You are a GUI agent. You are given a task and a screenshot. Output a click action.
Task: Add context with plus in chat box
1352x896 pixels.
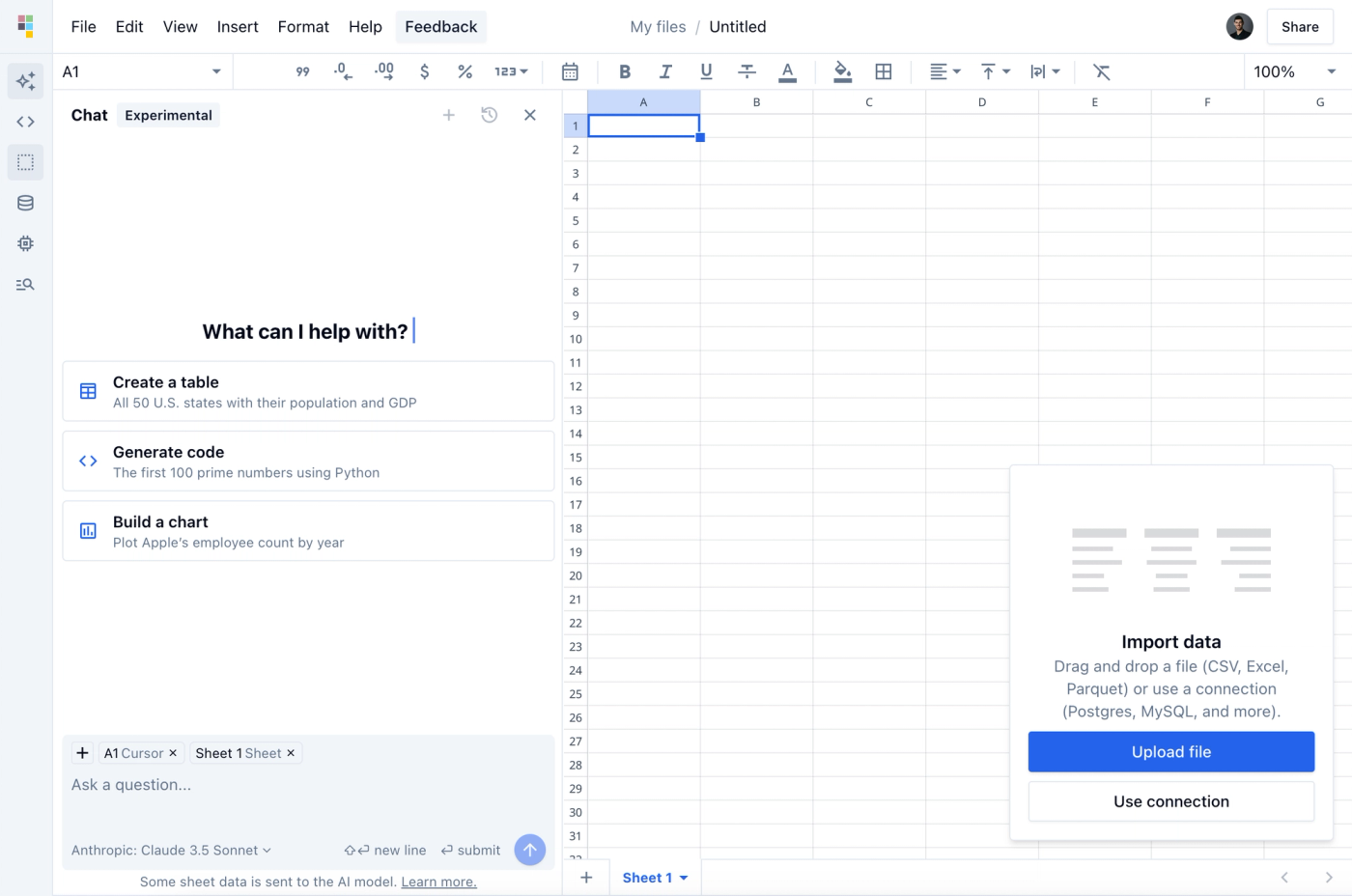point(82,753)
